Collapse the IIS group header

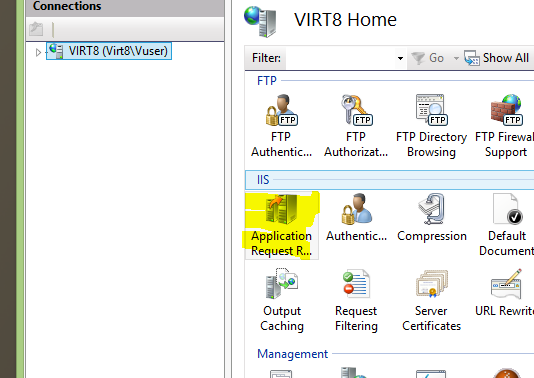263,179
